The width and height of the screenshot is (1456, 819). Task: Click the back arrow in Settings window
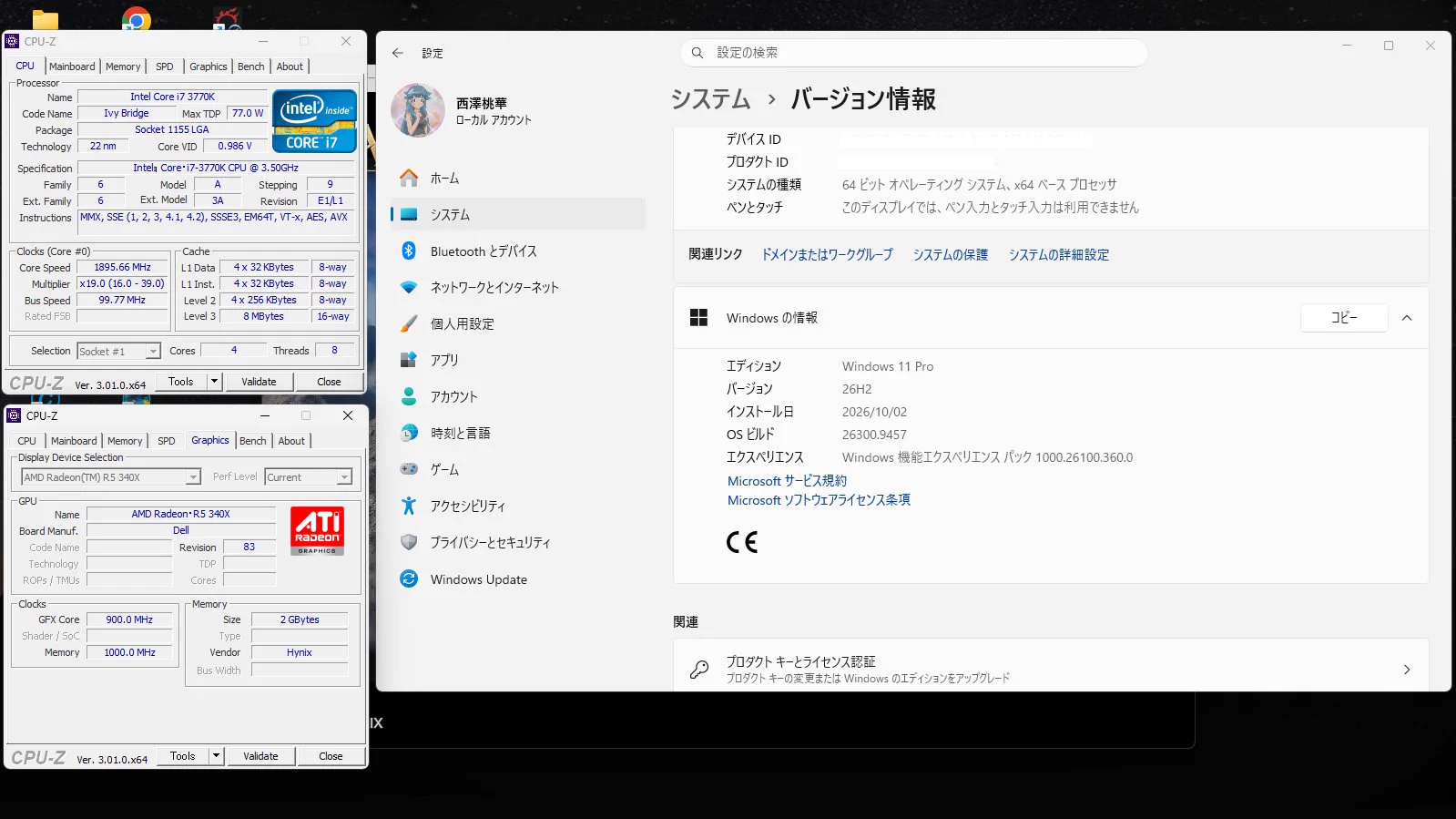click(398, 53)
